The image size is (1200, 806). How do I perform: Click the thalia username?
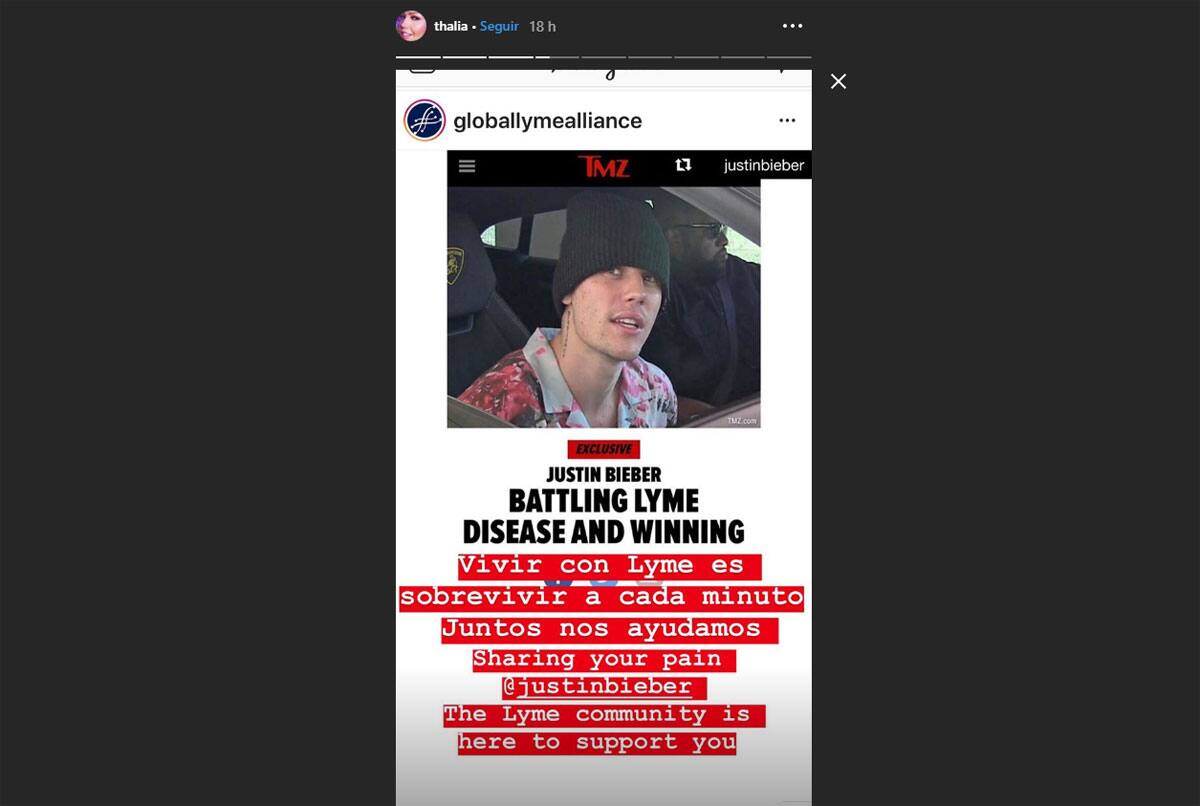pyautogui.click(x=450, y=26)
